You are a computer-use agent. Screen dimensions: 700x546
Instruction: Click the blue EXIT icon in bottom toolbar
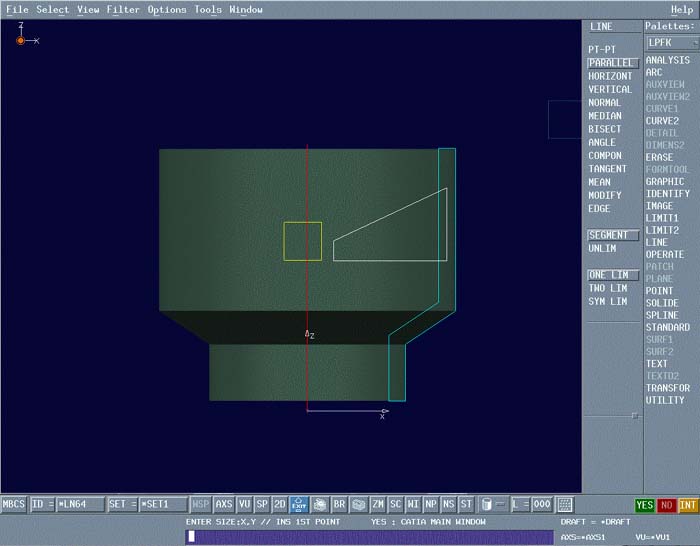coord(299,504)
